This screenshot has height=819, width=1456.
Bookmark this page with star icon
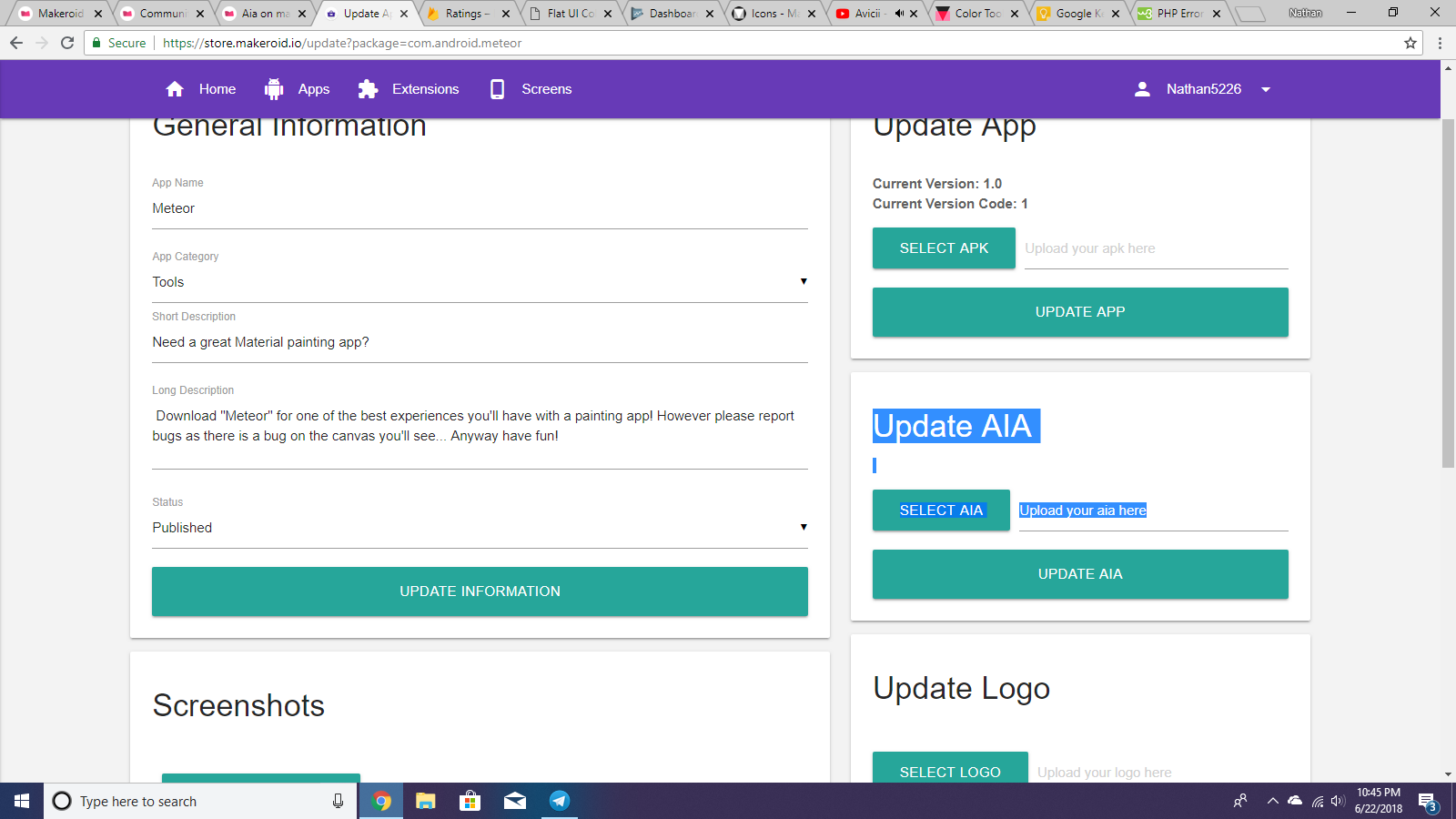click(1410, 43)
